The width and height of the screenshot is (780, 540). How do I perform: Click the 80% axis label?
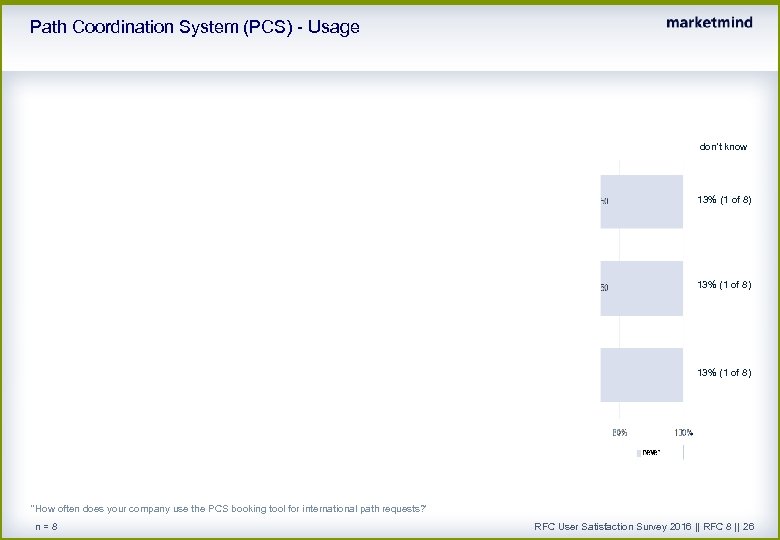point(620,433)
